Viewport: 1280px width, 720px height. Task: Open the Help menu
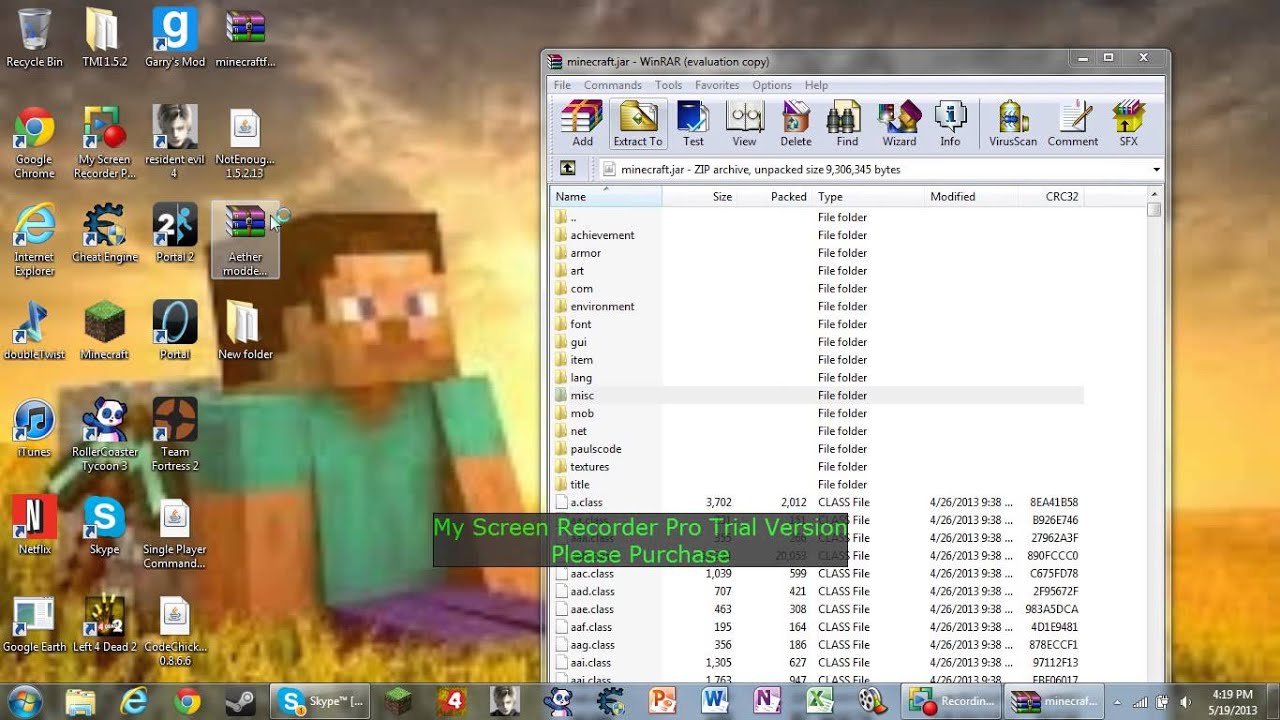[x=816, y=85]
